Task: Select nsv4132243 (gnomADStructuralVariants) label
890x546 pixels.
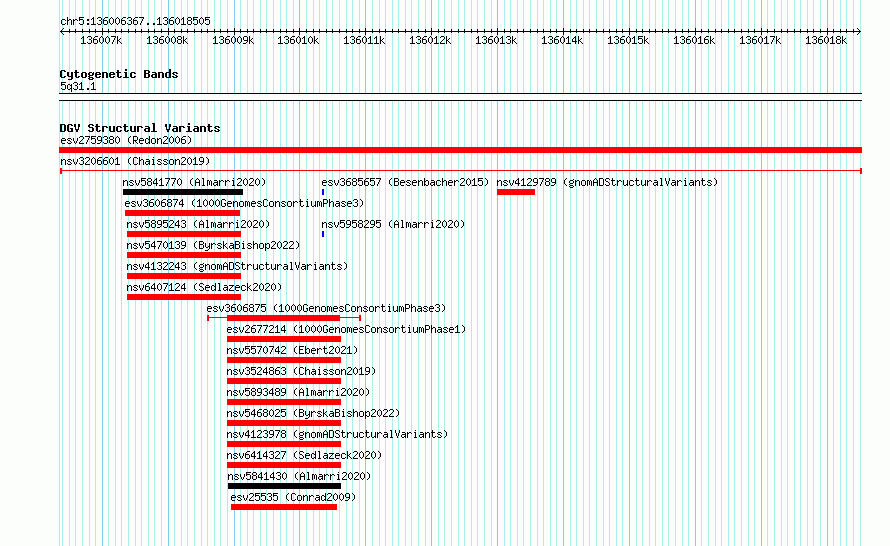Action: point(237,266)
